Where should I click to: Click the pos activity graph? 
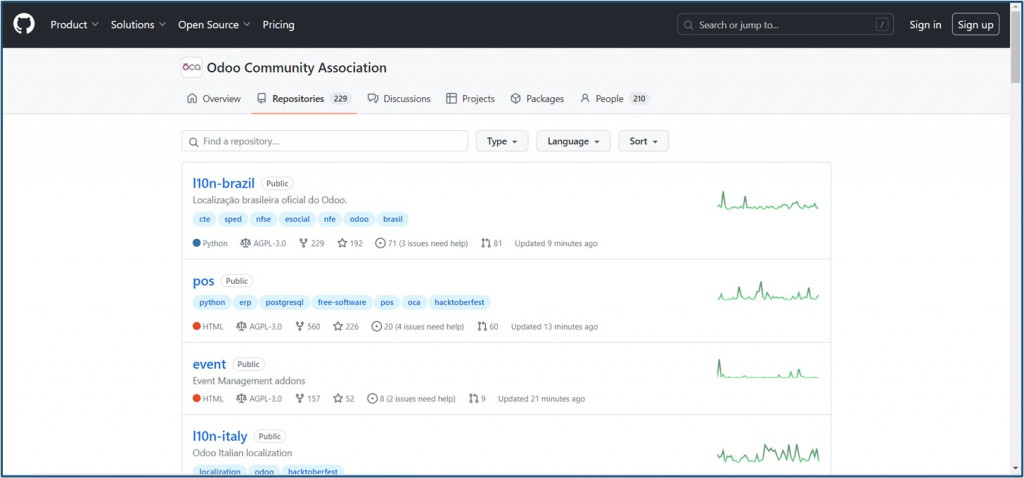(x=767, y=291)
